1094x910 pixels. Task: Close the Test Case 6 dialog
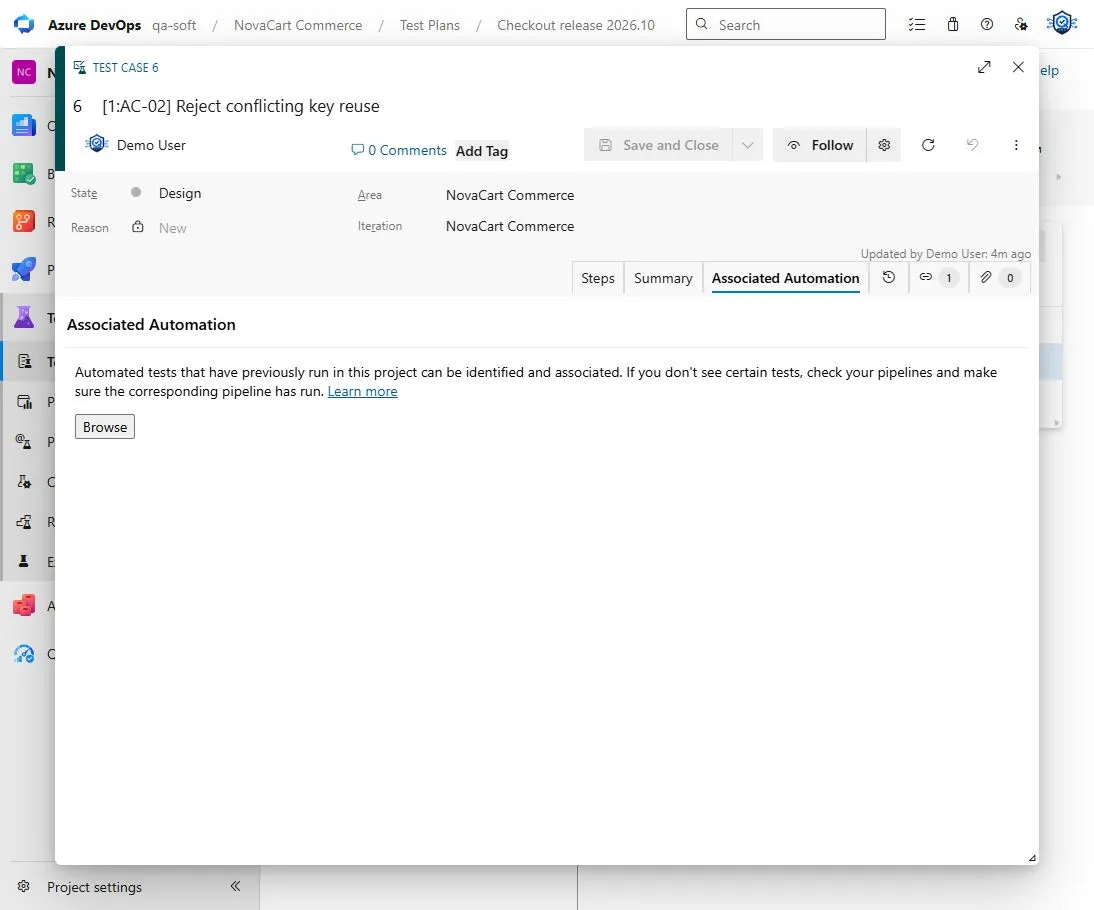(1018, 67)
